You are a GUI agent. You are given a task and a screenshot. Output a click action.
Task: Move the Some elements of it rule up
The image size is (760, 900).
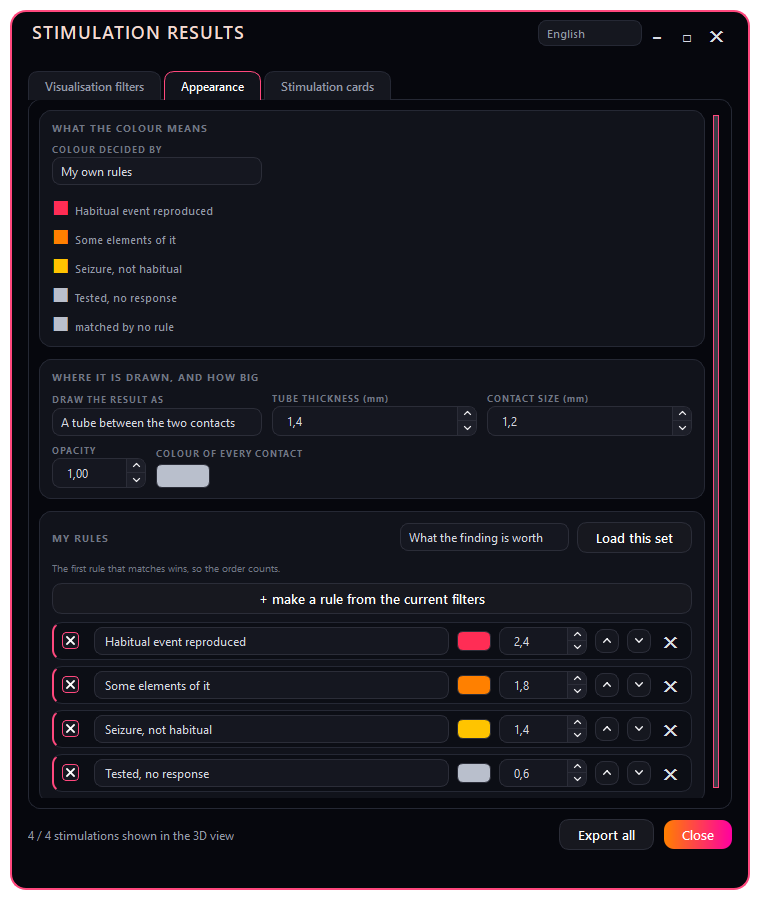607,685
